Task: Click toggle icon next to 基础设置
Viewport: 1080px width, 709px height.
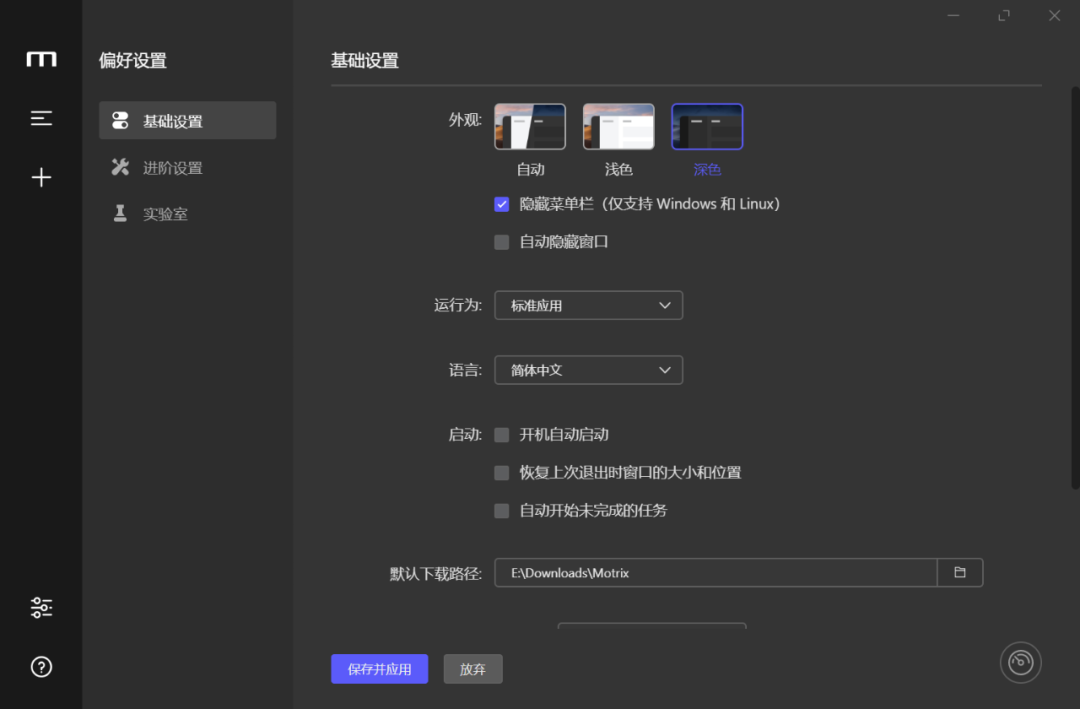Action: (120, 121)
